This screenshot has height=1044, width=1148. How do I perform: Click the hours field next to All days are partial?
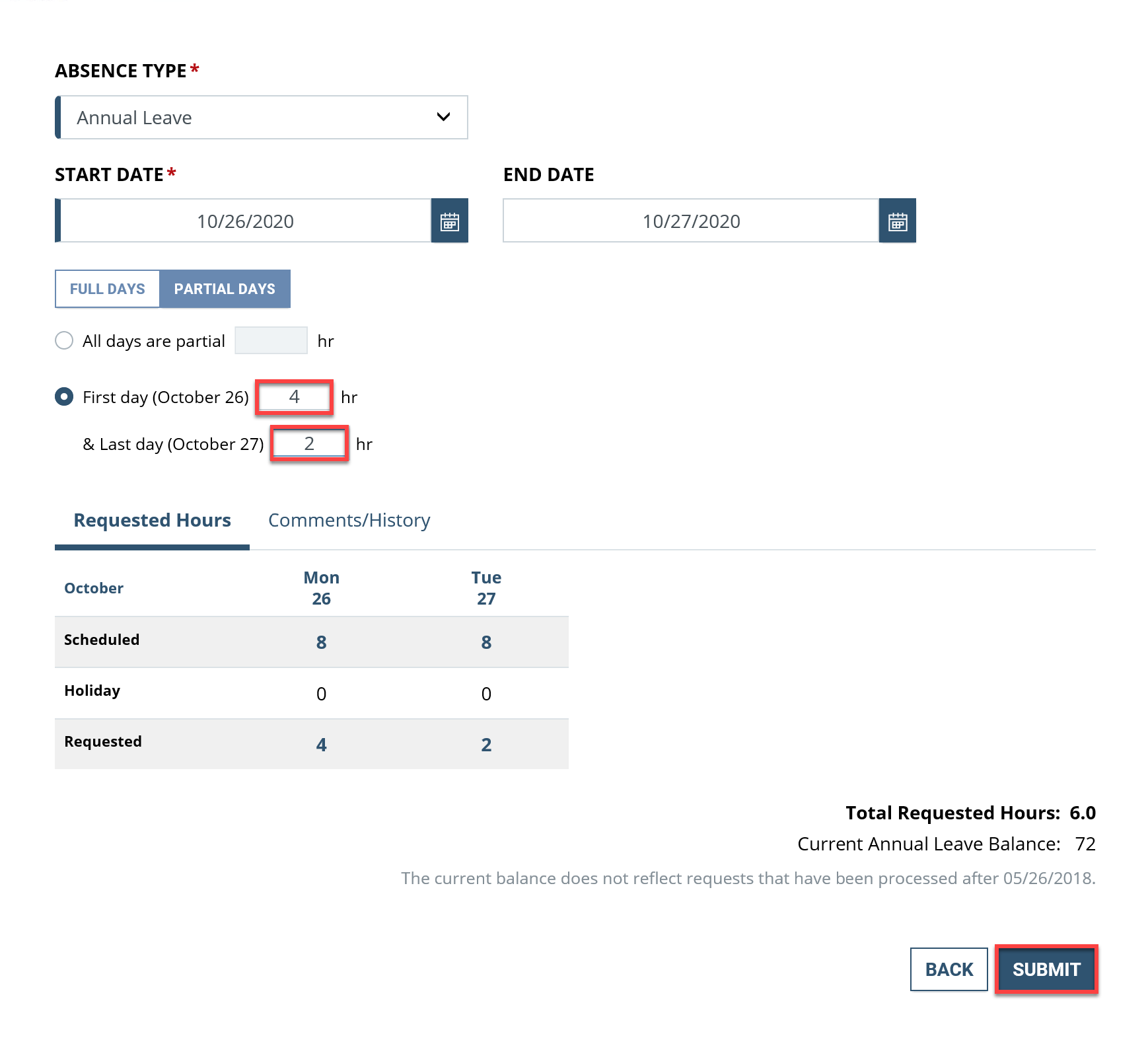click(x=271, y=340)
